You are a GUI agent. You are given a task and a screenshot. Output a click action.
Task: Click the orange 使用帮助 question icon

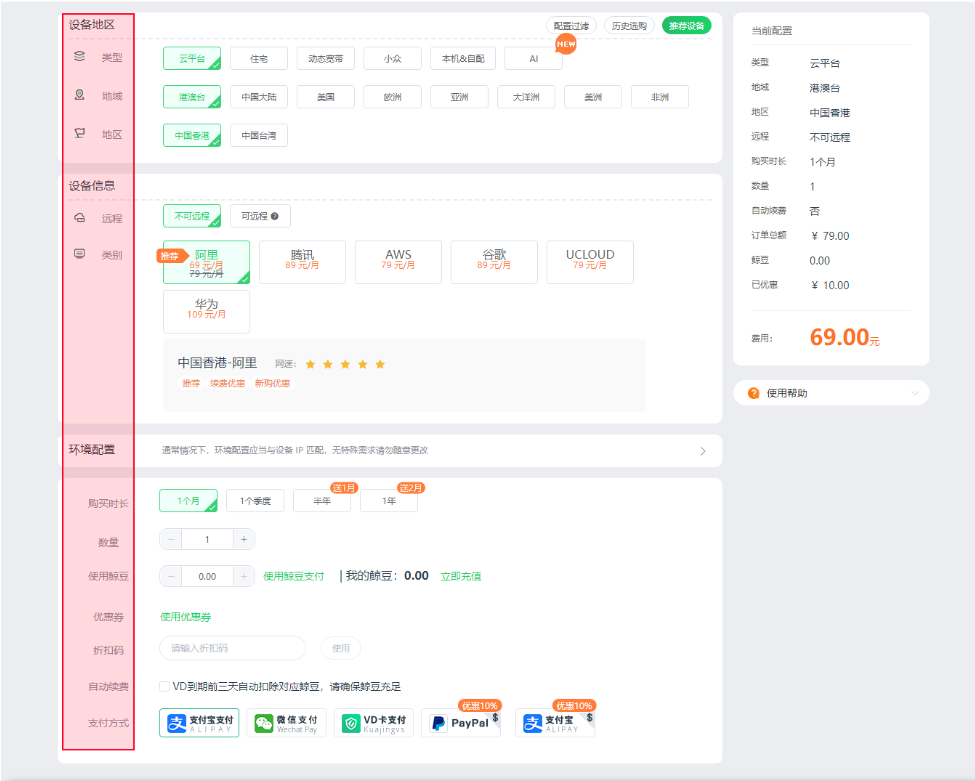pyautogui.click(x=754, y=393)
